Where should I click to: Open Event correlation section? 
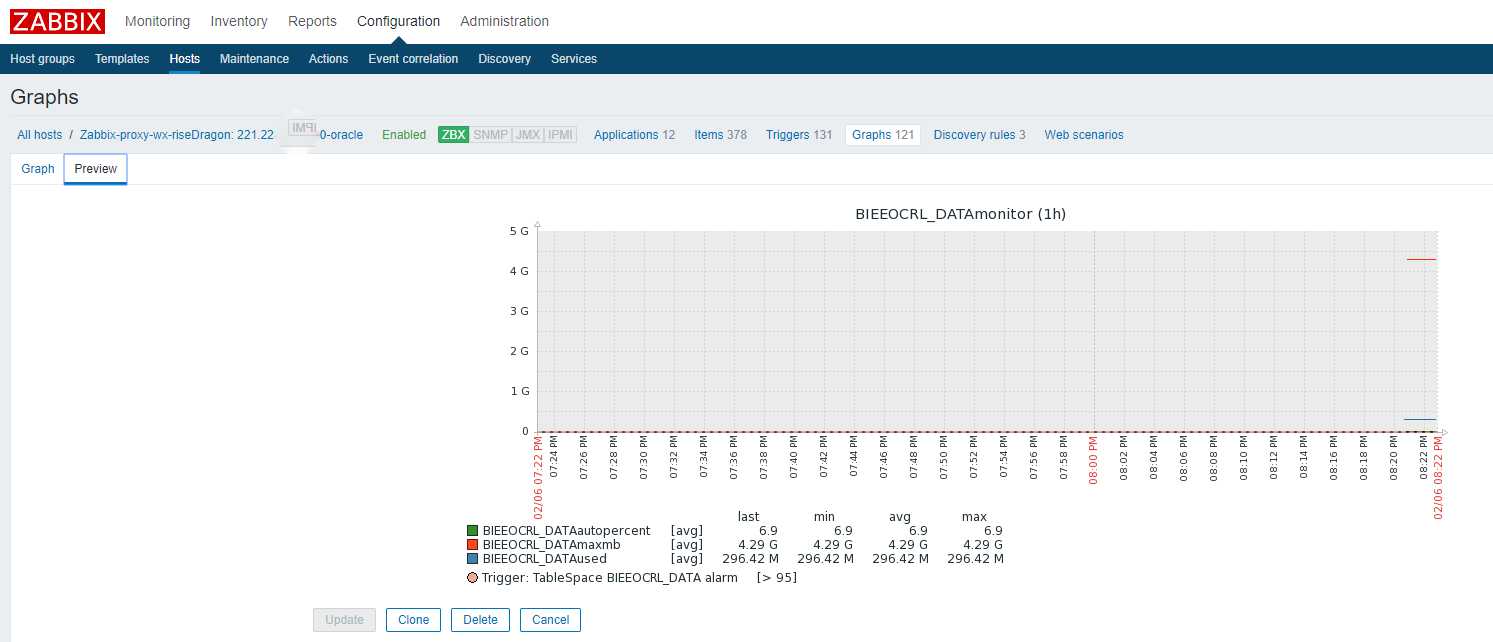(x=413, y=59)
